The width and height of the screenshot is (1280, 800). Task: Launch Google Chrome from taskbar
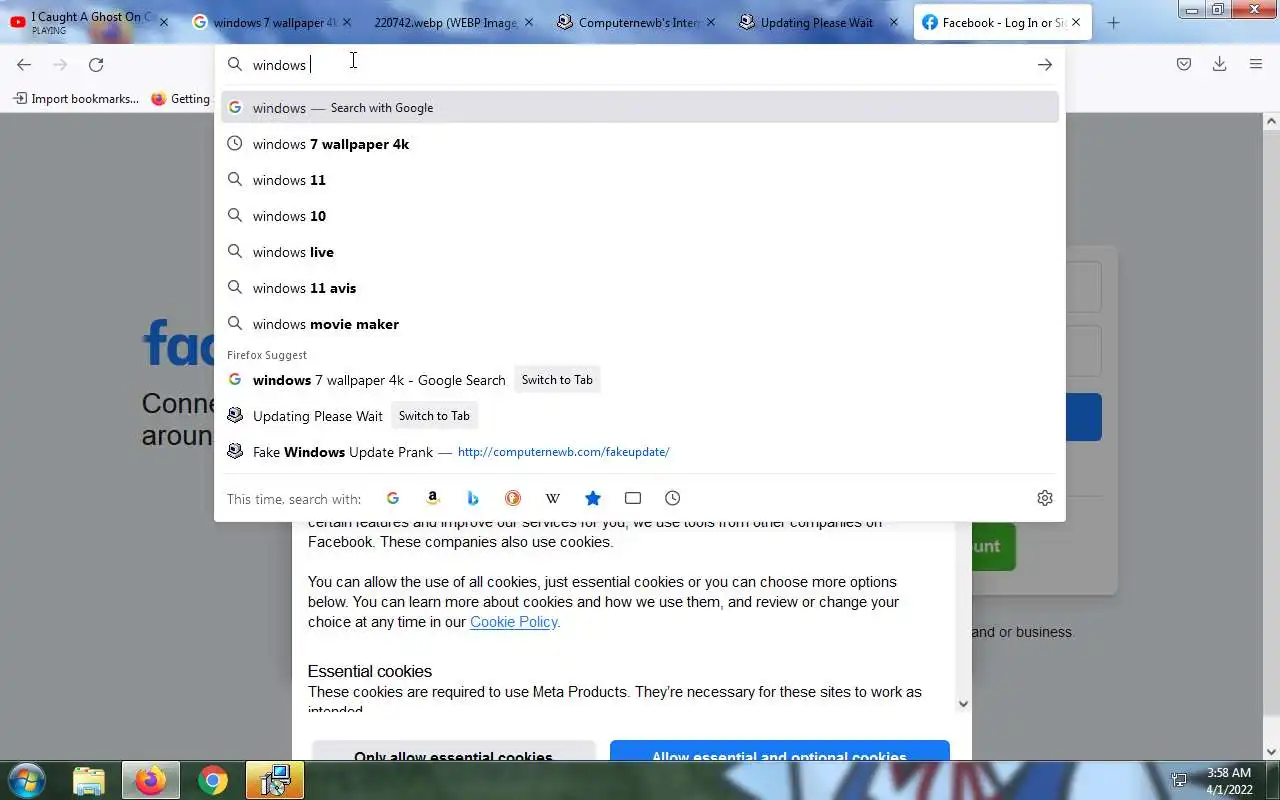212,780
